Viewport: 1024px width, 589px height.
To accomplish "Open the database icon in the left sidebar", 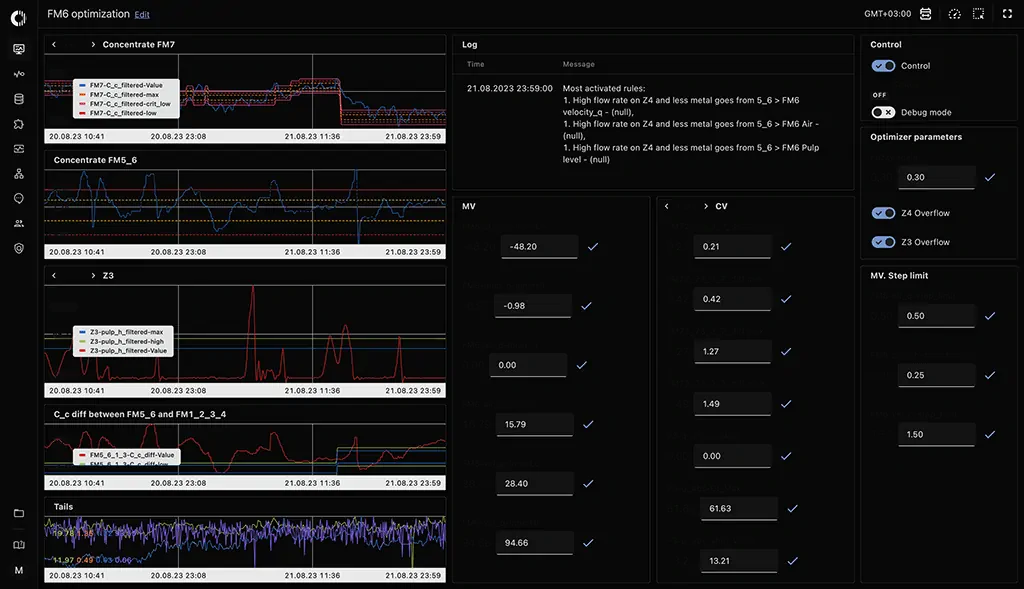I will (17, 98).
